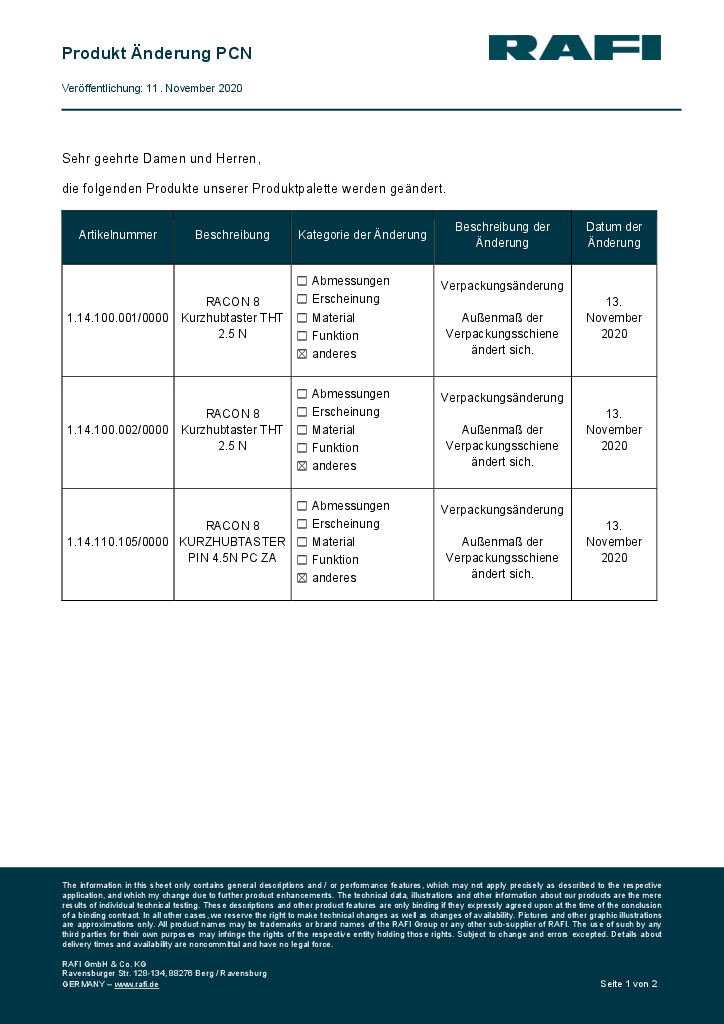The image size is (724, 1024).
Task: Click the Sehr geehrte Damen und Herren greeting
Action: point(161,159)
